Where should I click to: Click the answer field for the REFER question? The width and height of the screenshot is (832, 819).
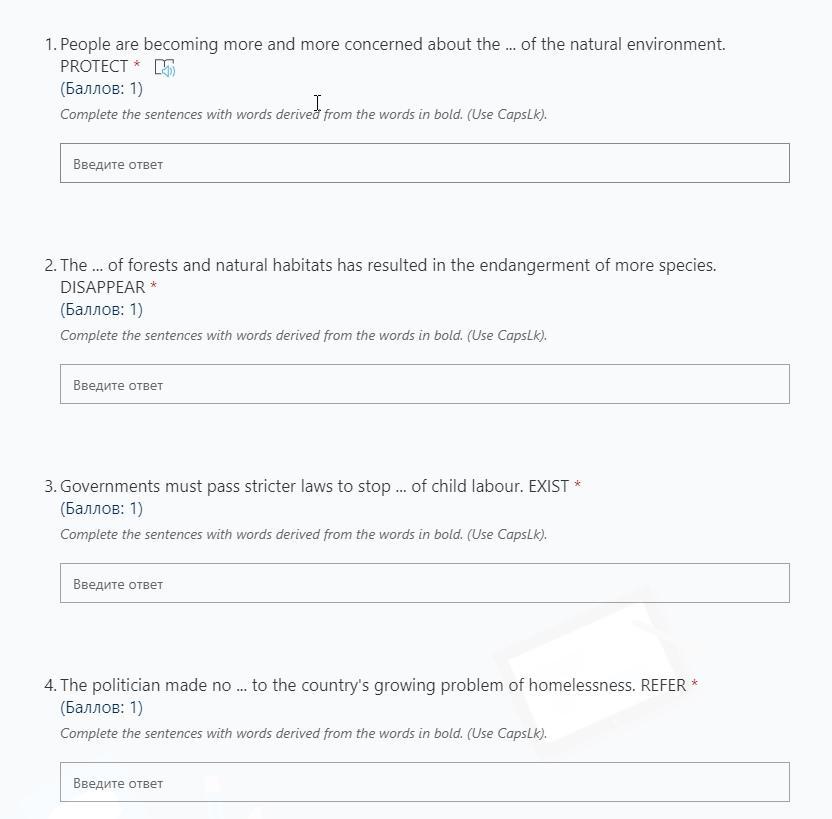pos(424,782)
